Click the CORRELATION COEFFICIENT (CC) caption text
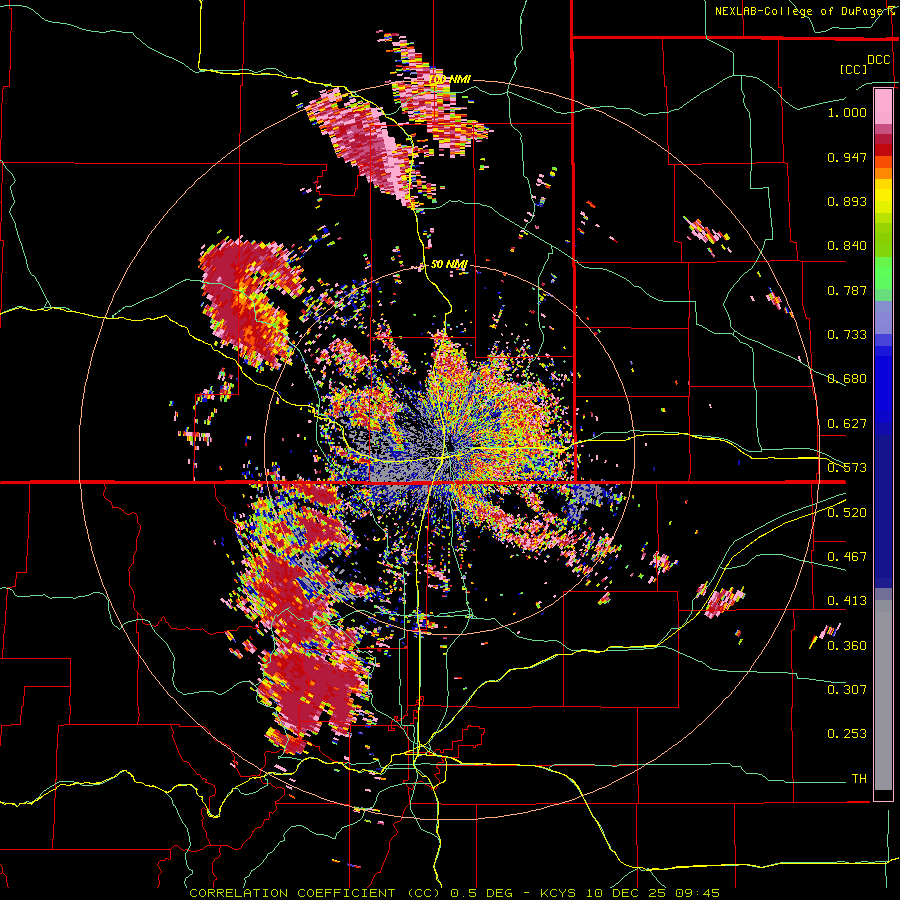900x900 pixels. (315, 893)
